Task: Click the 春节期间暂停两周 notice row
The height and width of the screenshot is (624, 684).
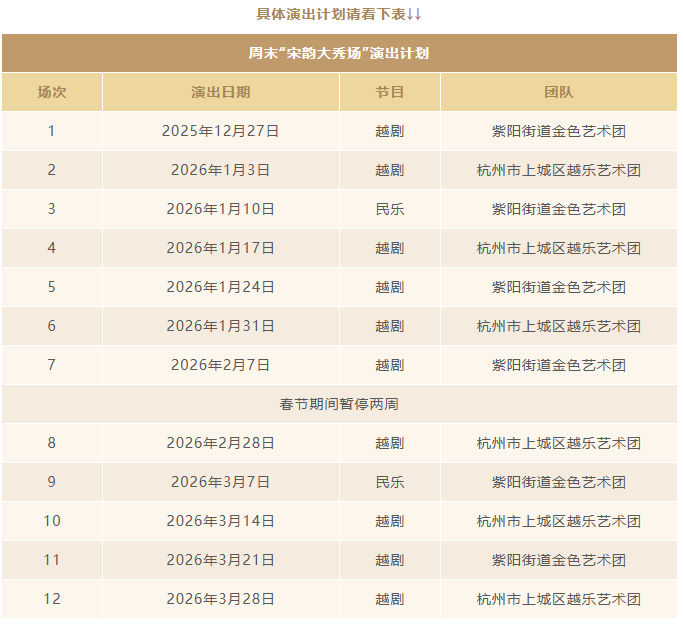Action: [x=339, y=404]
